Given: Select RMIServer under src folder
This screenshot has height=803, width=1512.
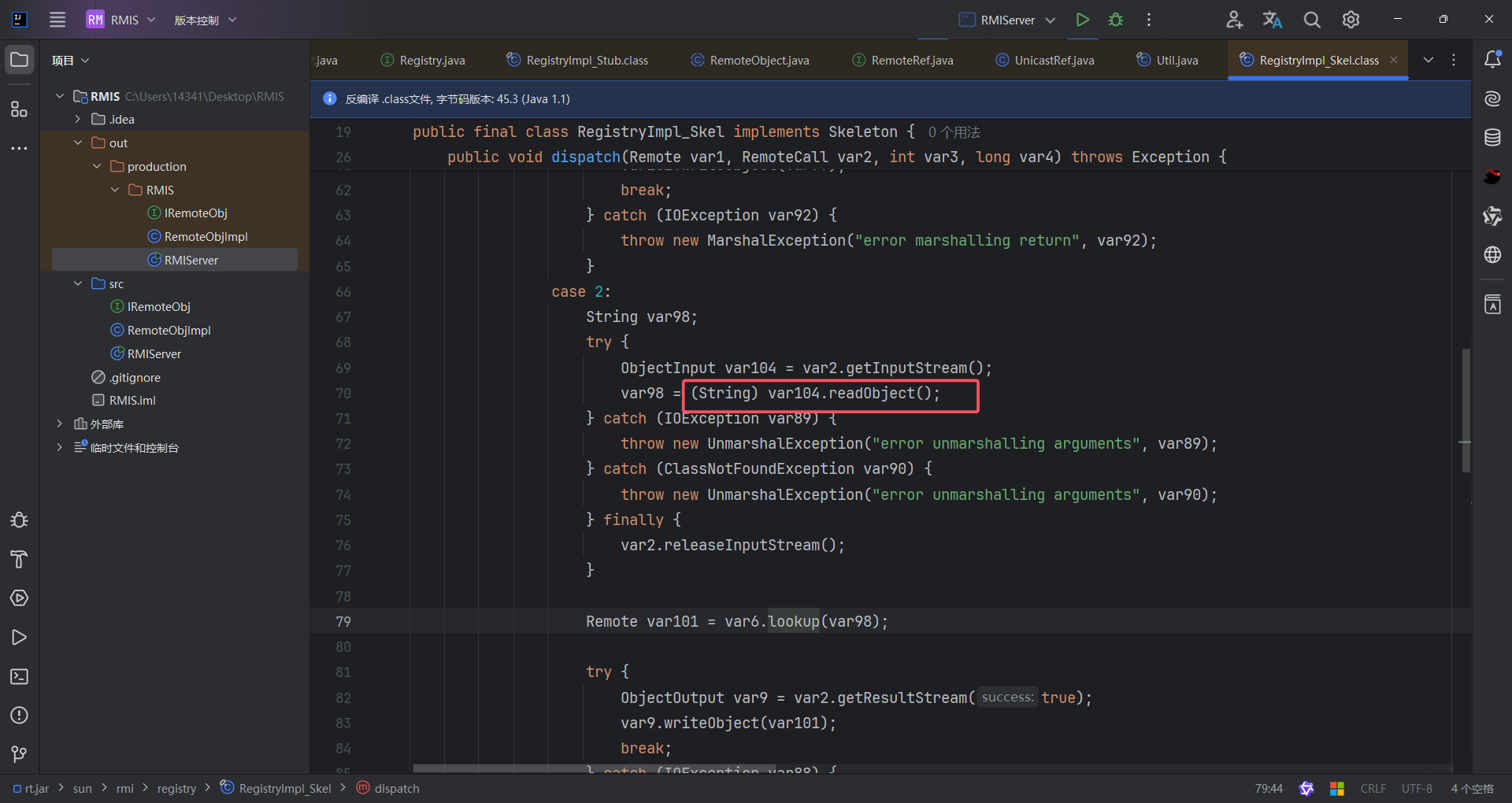Looking at the screenshot, I should pos(146,353).
